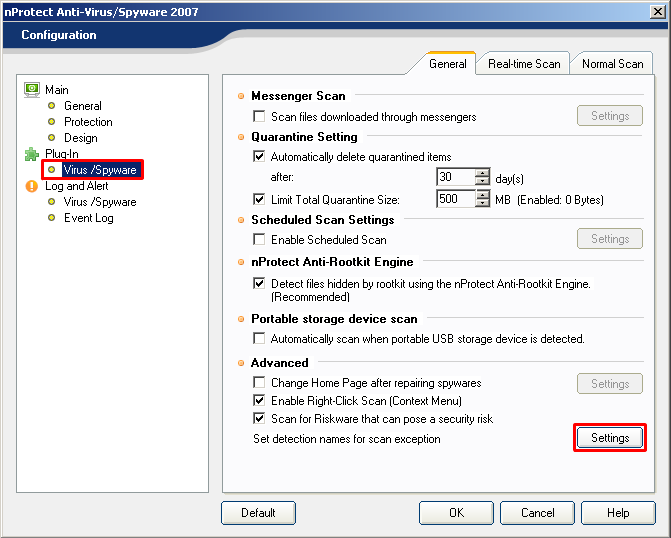This screenshot has width=671, height=538.
Task: Click the Cancel button
Action: point(537,513)
